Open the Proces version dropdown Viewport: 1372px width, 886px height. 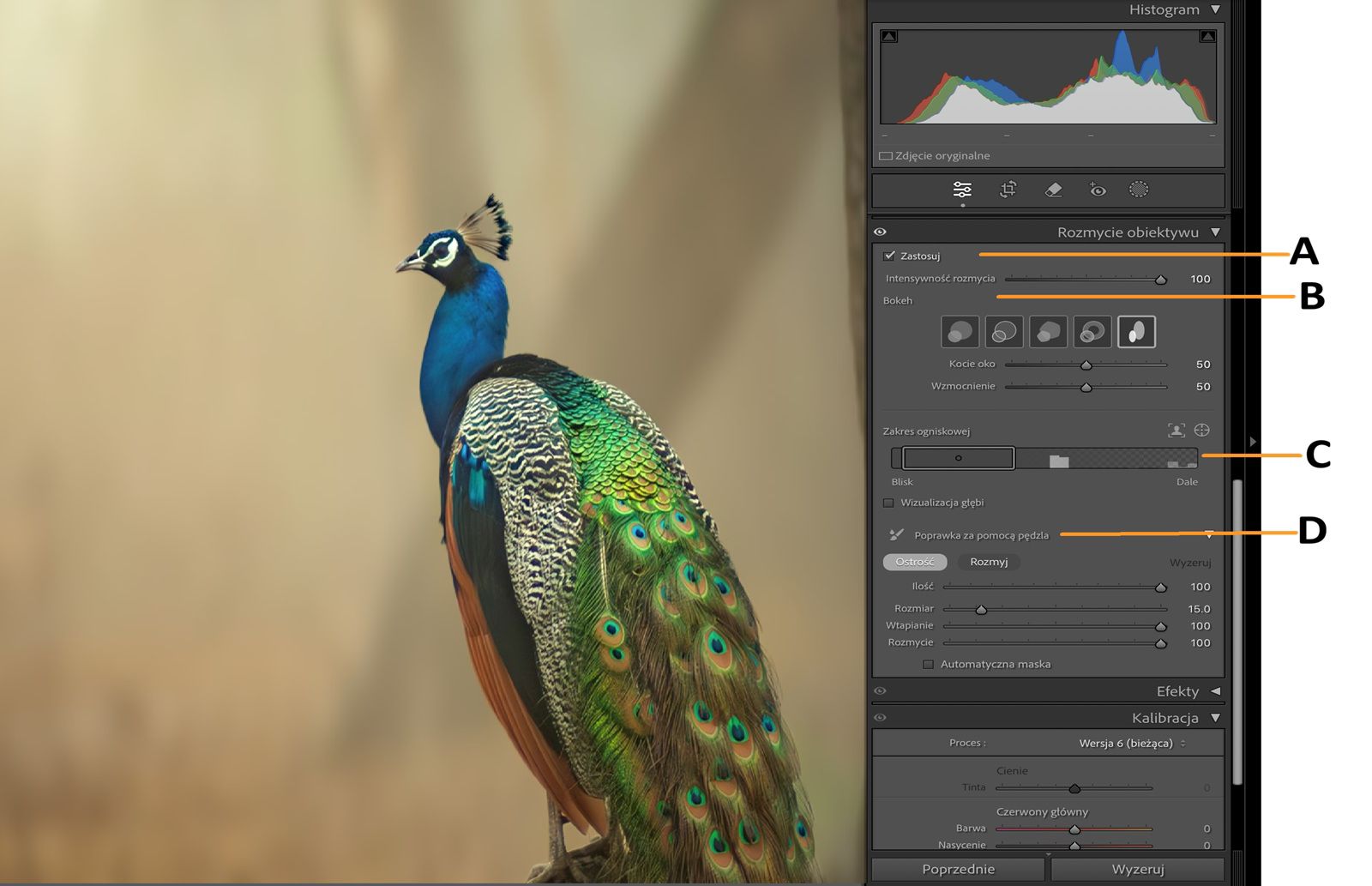[x=1133, y=743]
